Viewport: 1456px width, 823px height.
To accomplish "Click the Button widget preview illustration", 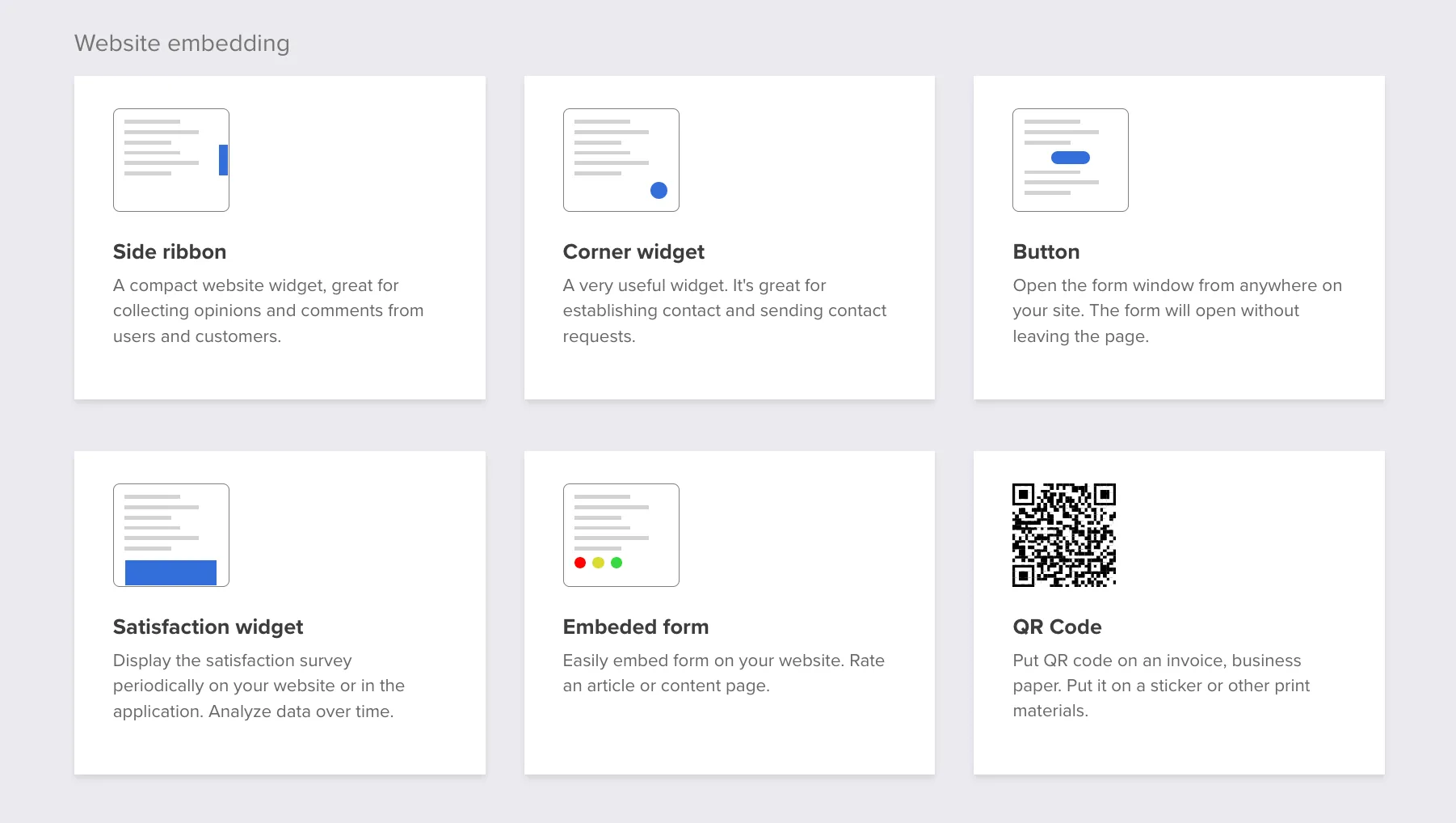I will [1070, 159].
